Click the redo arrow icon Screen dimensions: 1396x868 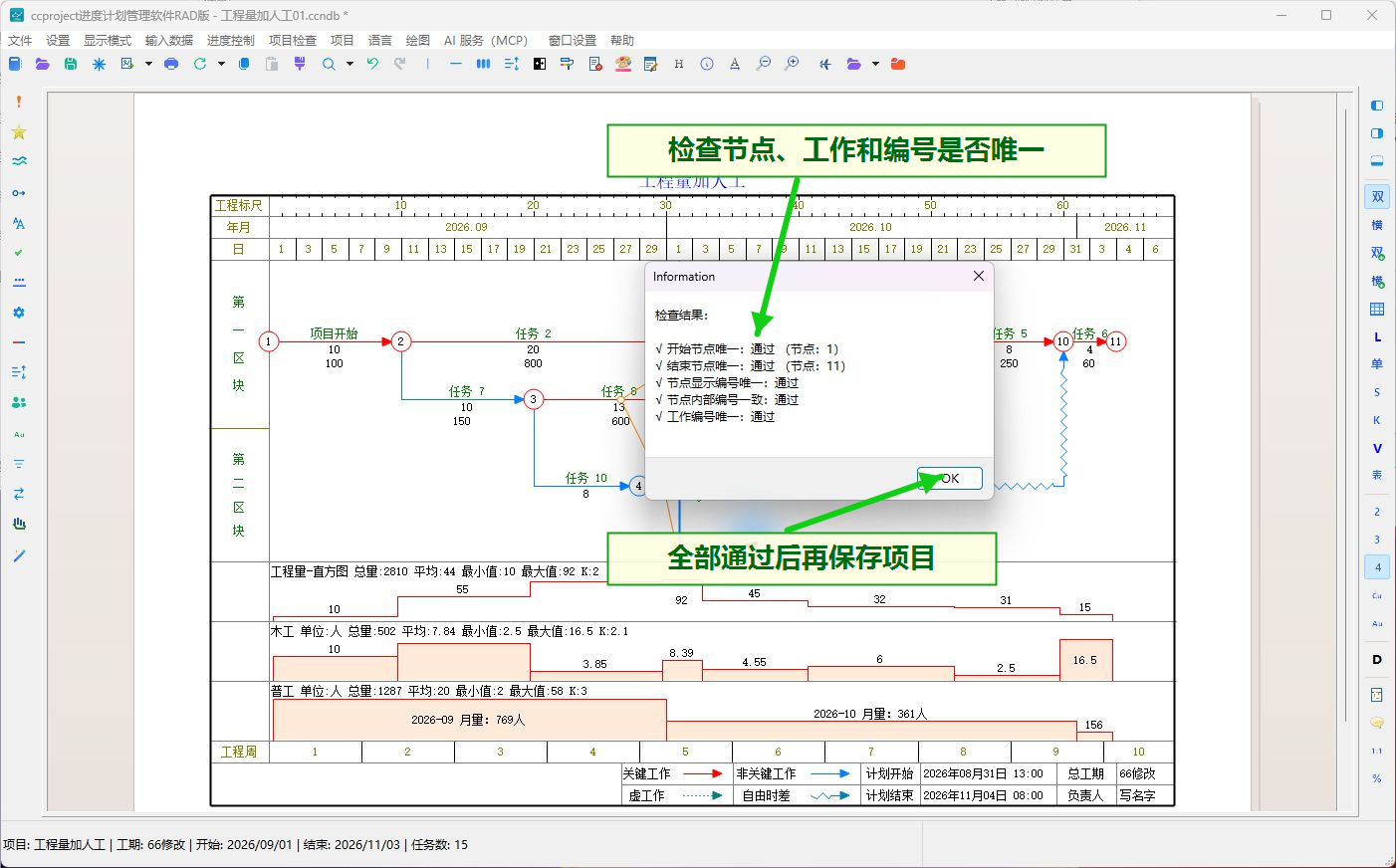point(400,64)
